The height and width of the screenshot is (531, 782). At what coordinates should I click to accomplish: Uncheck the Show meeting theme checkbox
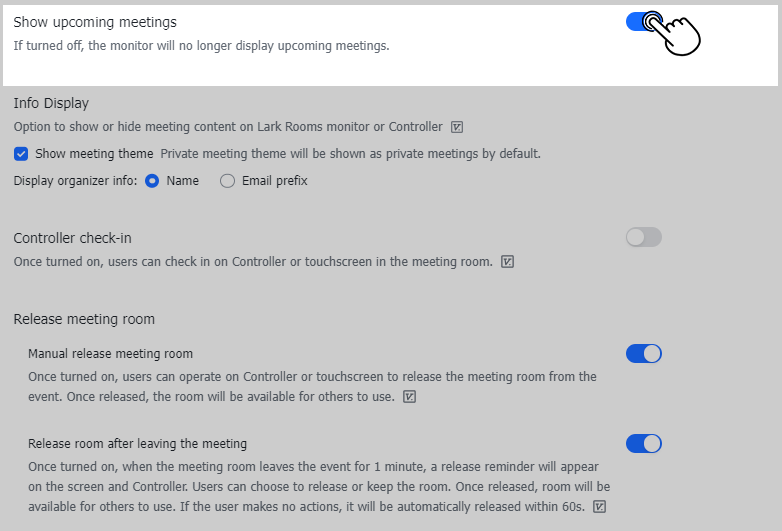pos(21,154)
